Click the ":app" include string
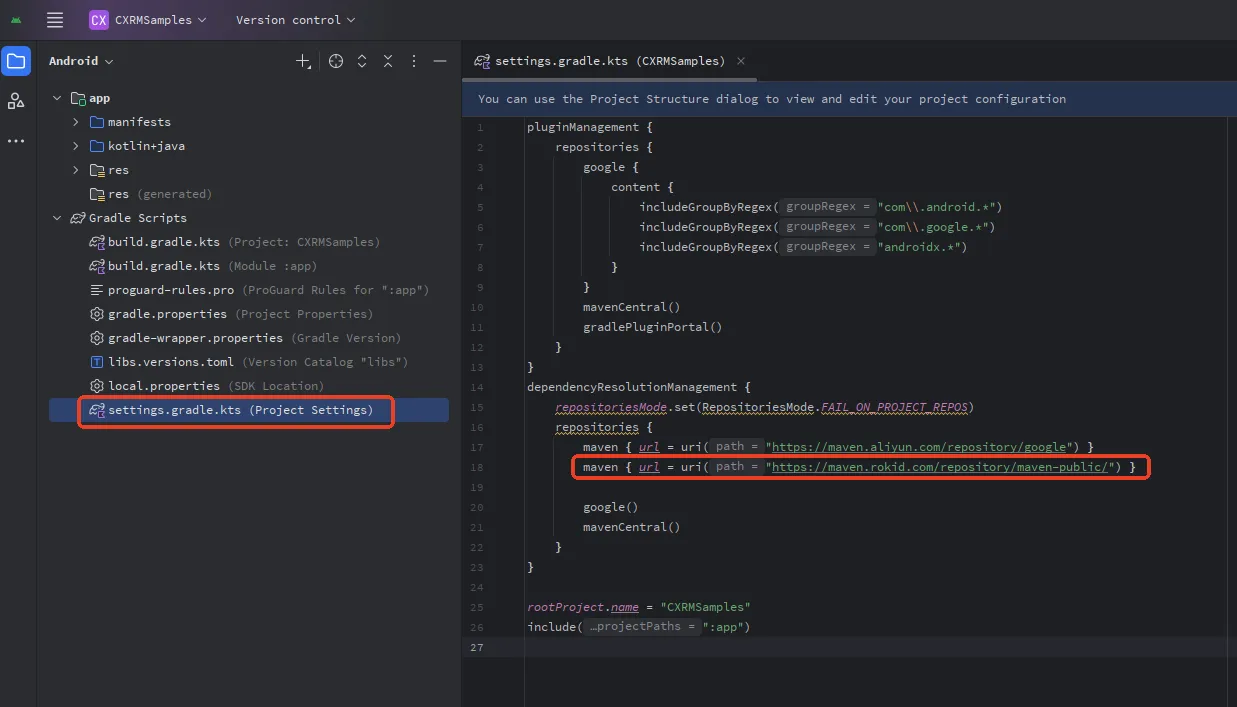The width and height of the screenshot is (1237, 707). tap(723, 627)
